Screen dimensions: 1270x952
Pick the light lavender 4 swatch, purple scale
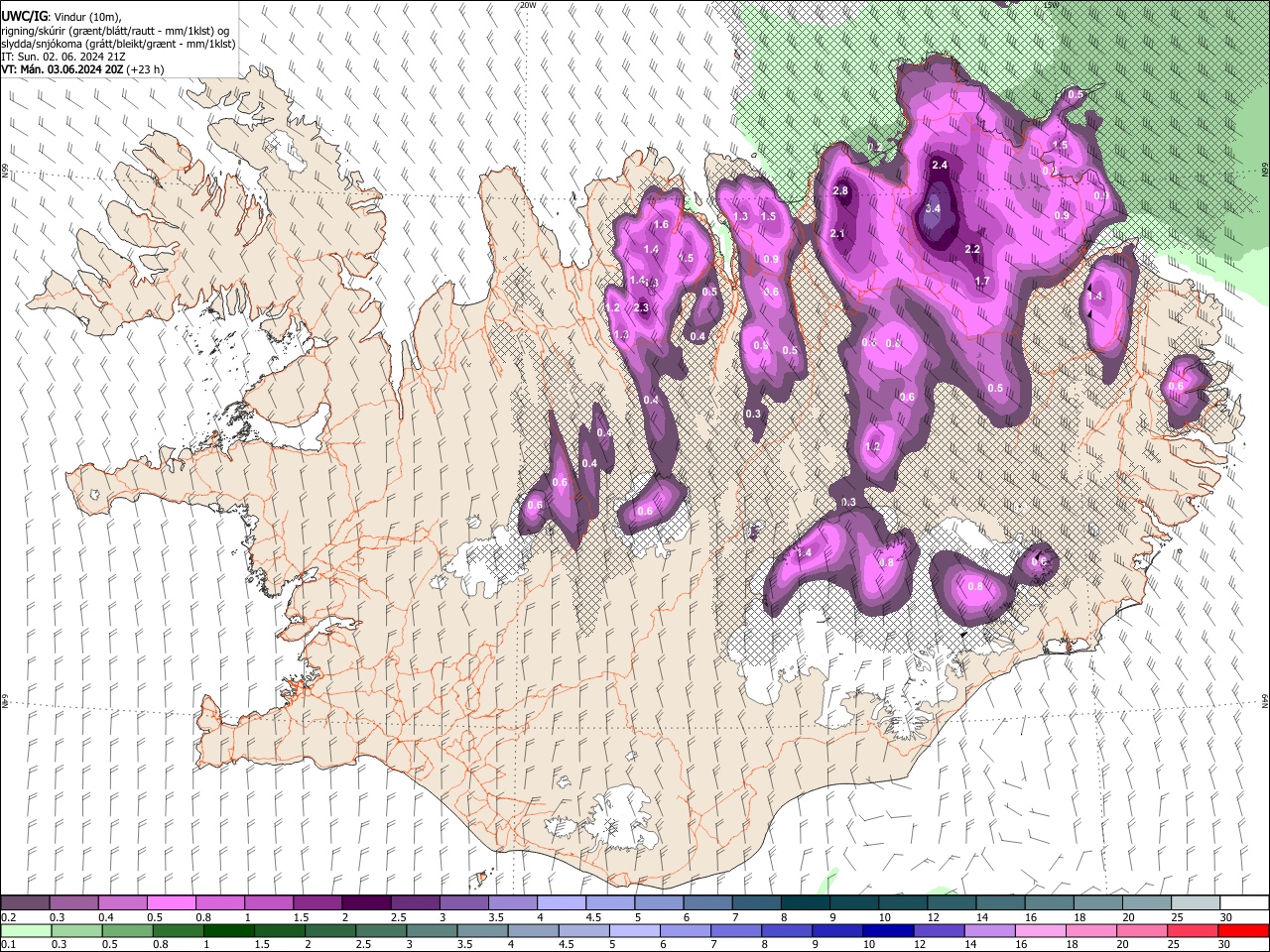pyautogui.click(x=562, y=903)
